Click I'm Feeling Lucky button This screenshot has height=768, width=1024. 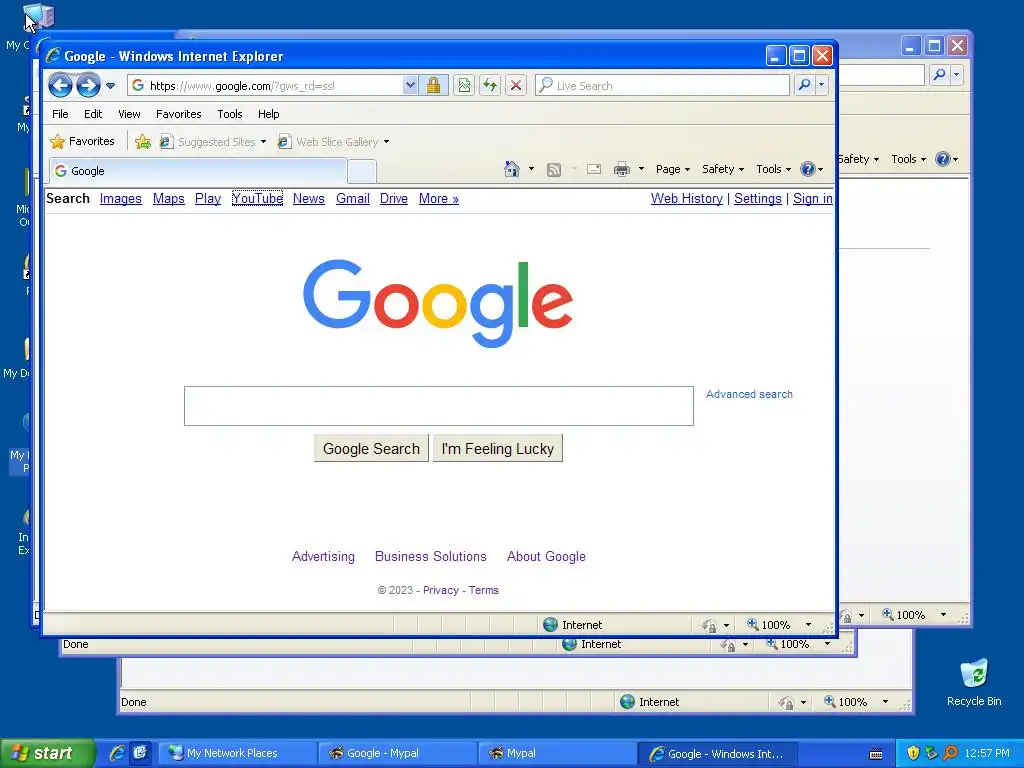tap(498, 449)
